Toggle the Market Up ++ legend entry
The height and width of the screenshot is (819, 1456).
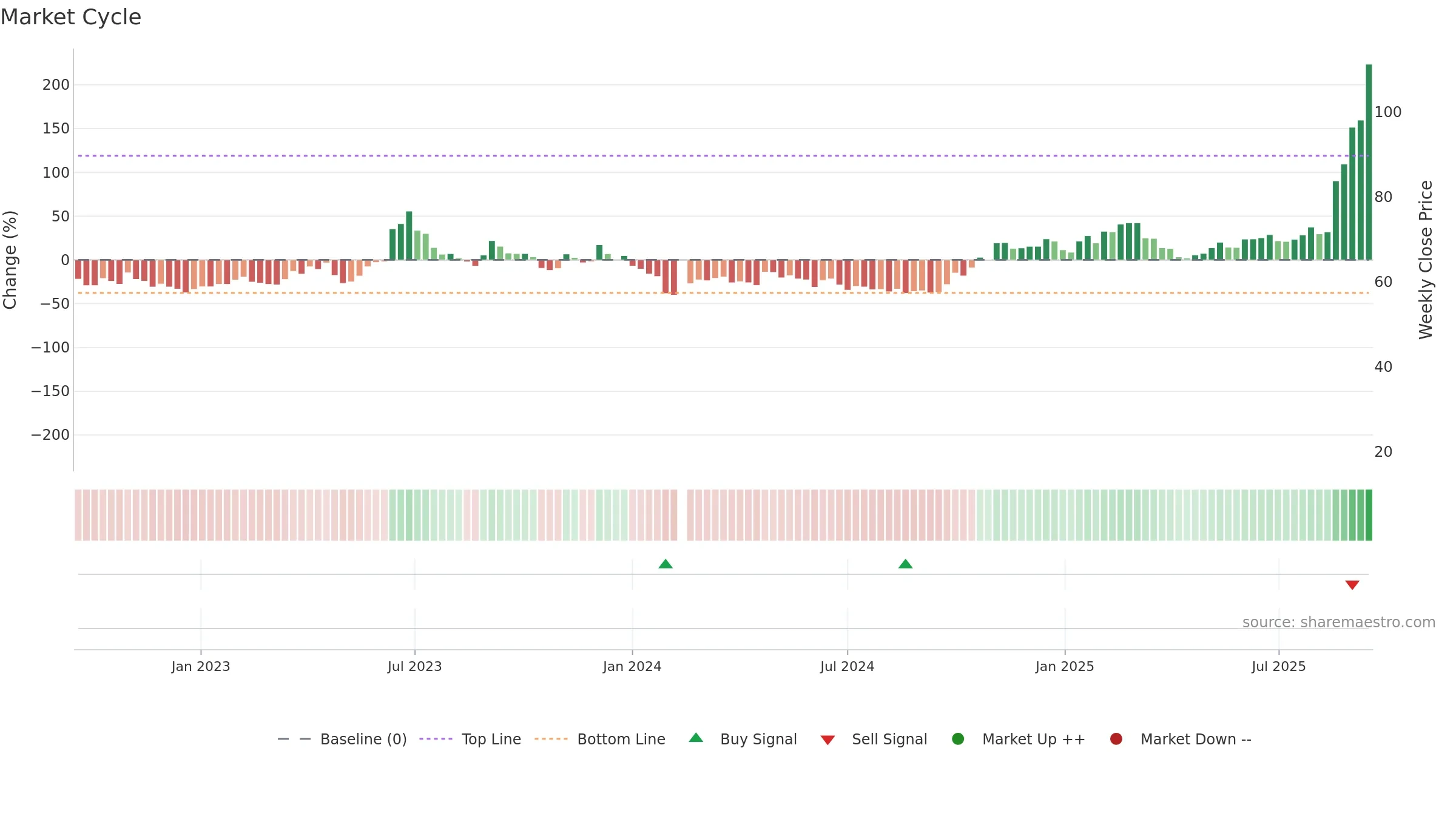1019,739
